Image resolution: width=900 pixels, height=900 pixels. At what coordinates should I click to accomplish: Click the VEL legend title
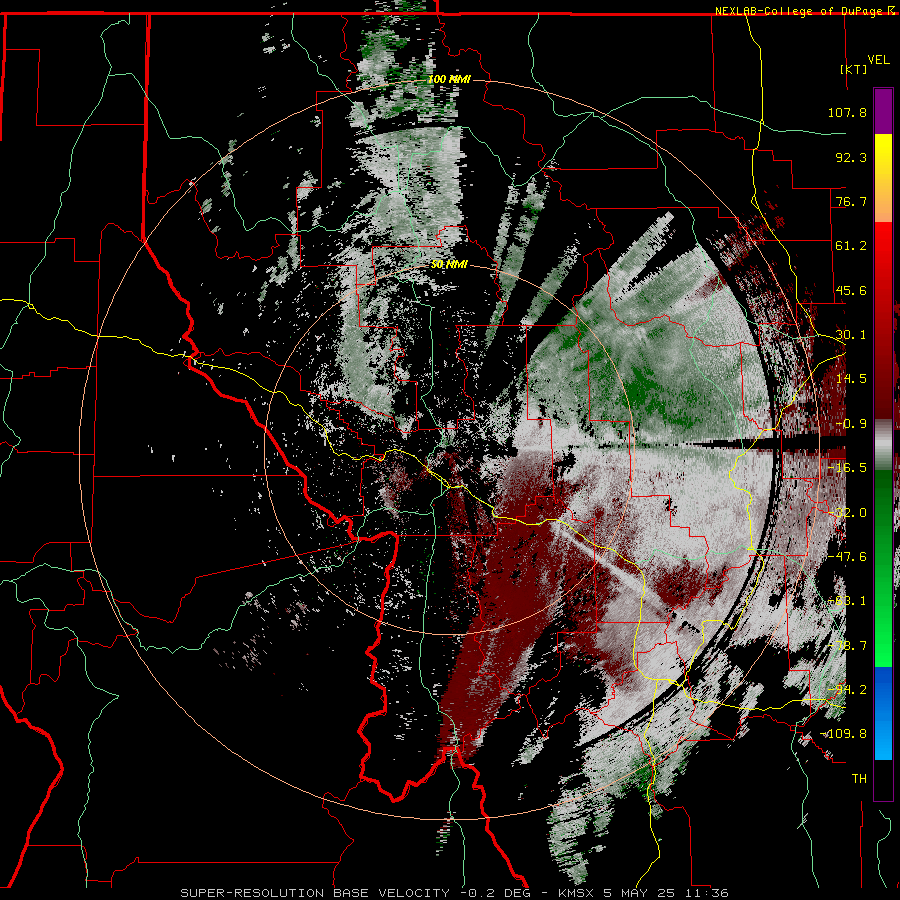879,59
